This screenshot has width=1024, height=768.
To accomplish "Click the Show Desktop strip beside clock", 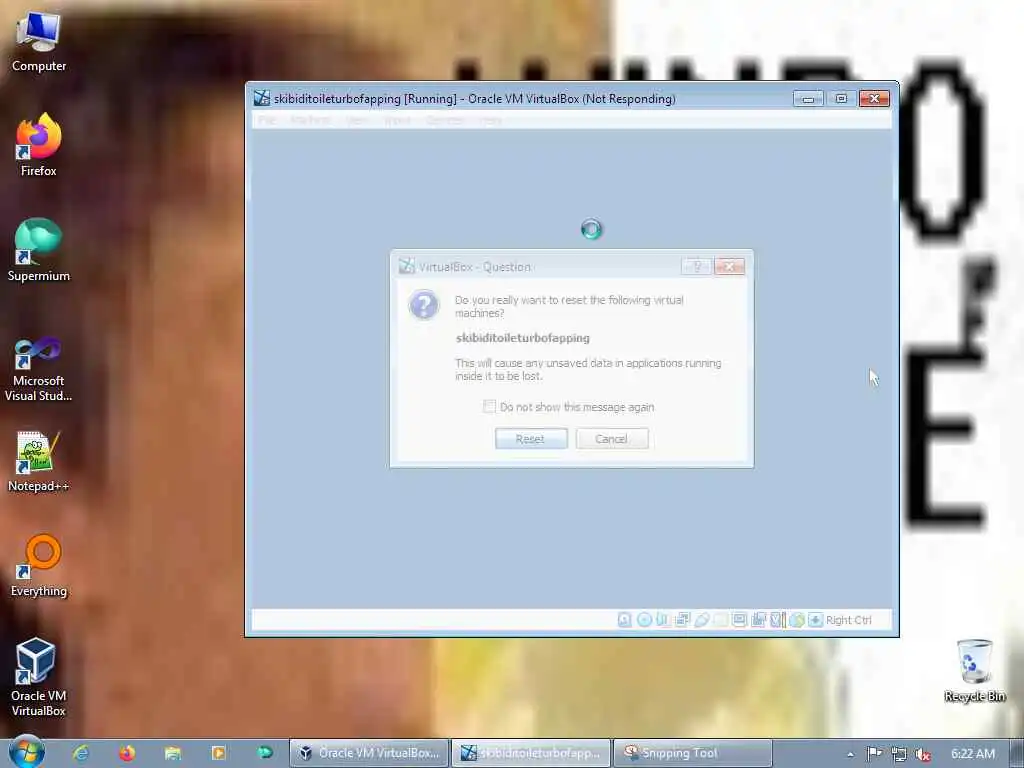I will pos(1017,753).
